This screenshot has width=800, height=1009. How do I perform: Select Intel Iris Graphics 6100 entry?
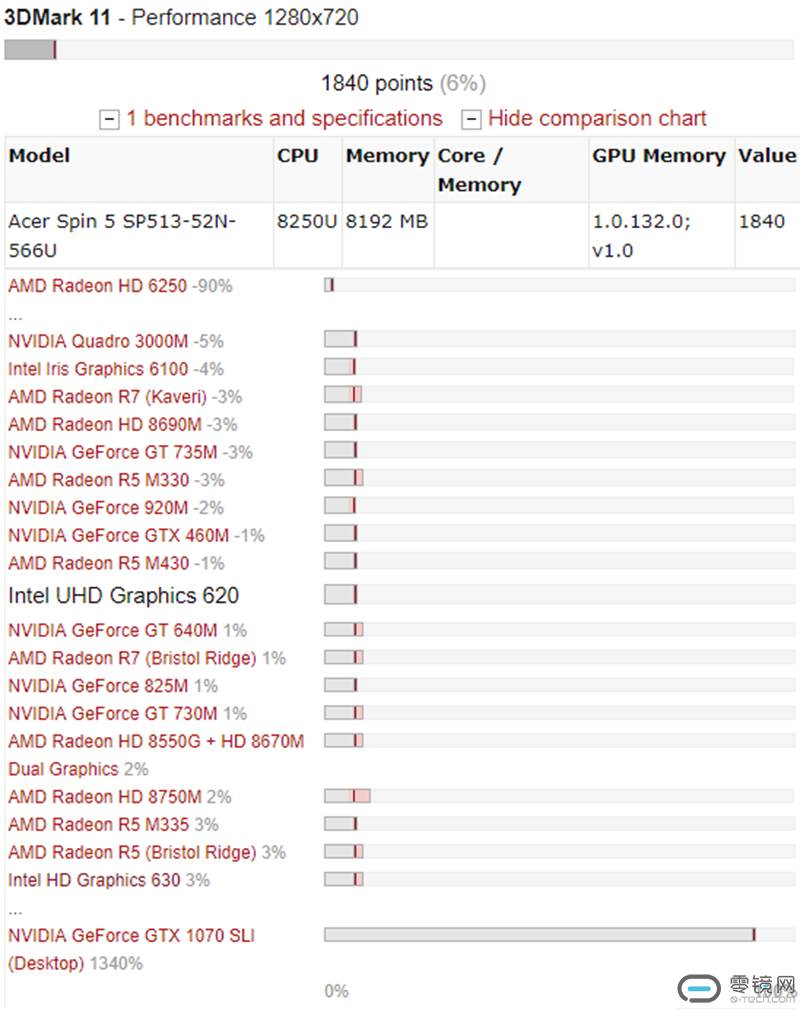[x=98, y=369]
